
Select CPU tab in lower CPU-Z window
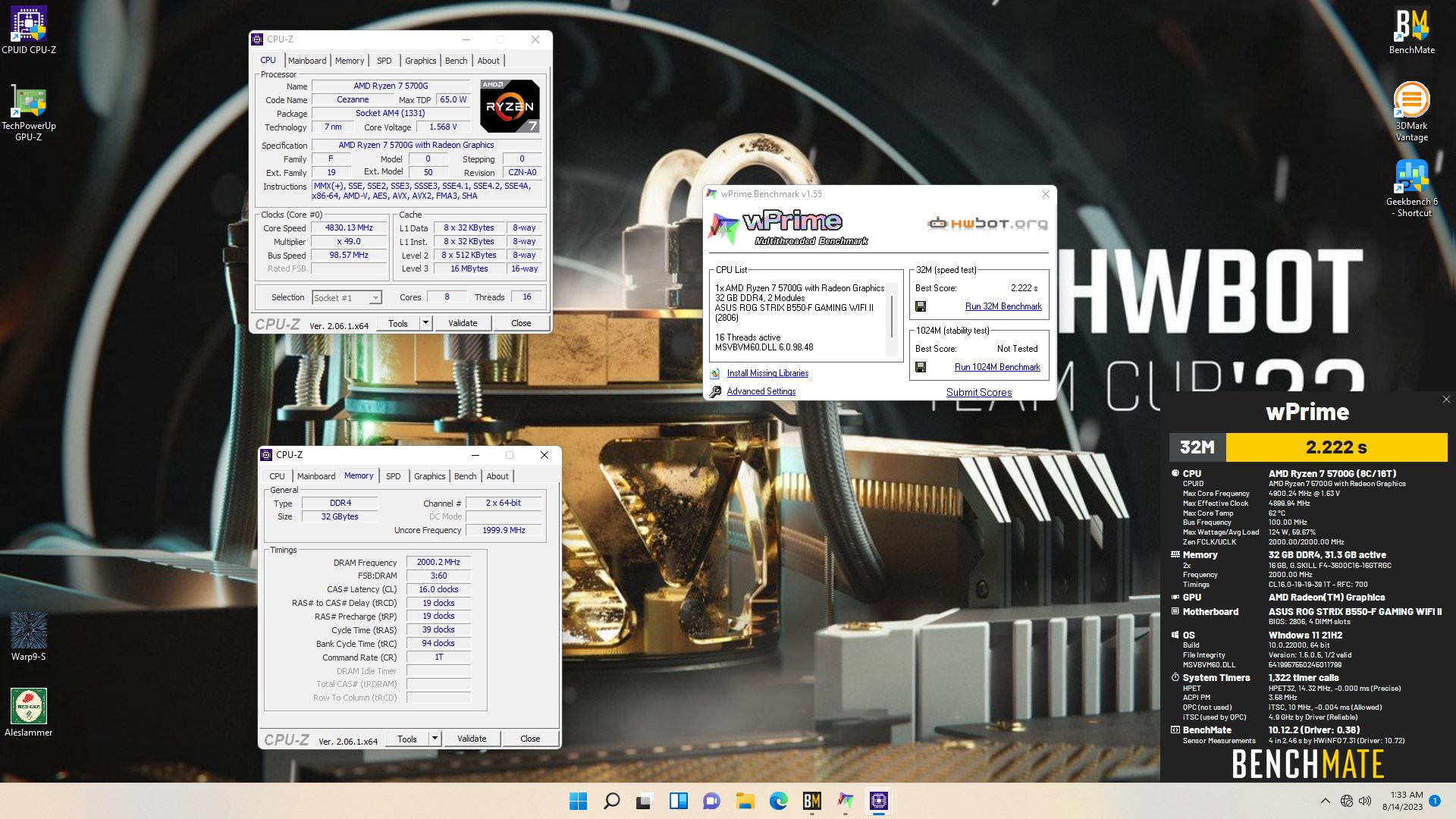click(x=277, y=476)
